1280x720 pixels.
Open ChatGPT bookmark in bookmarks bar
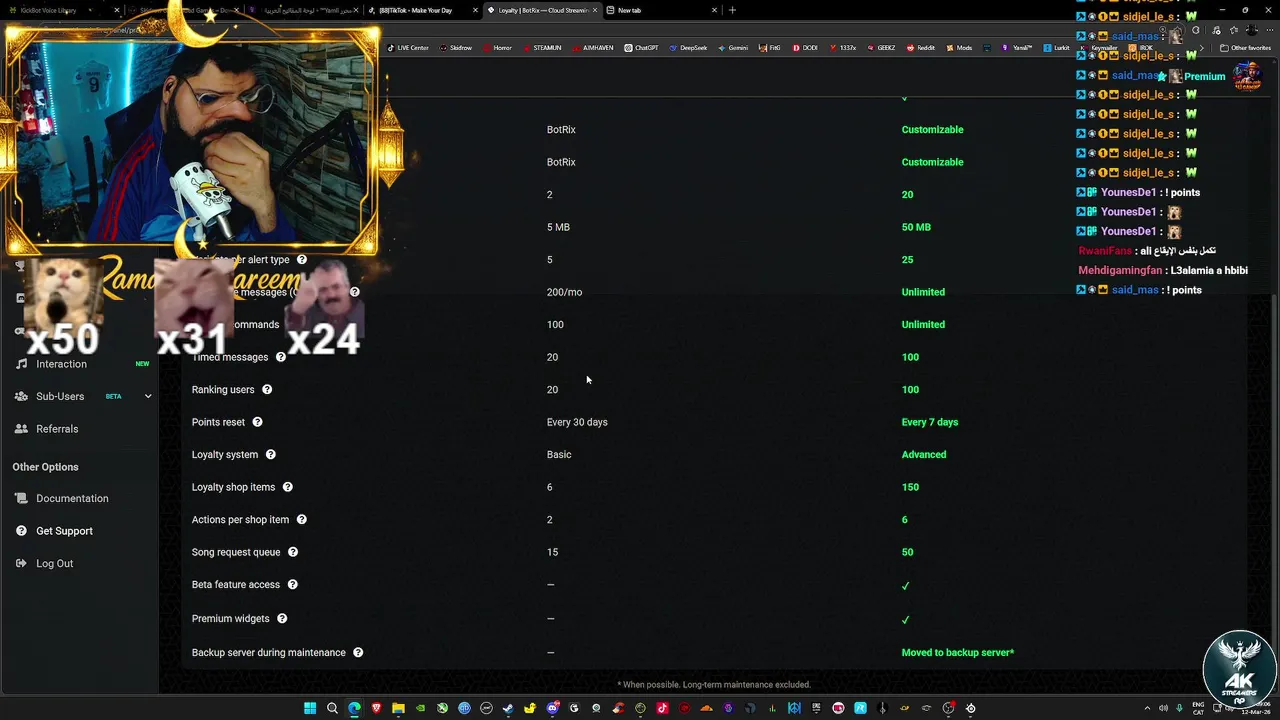coord(641,48)
